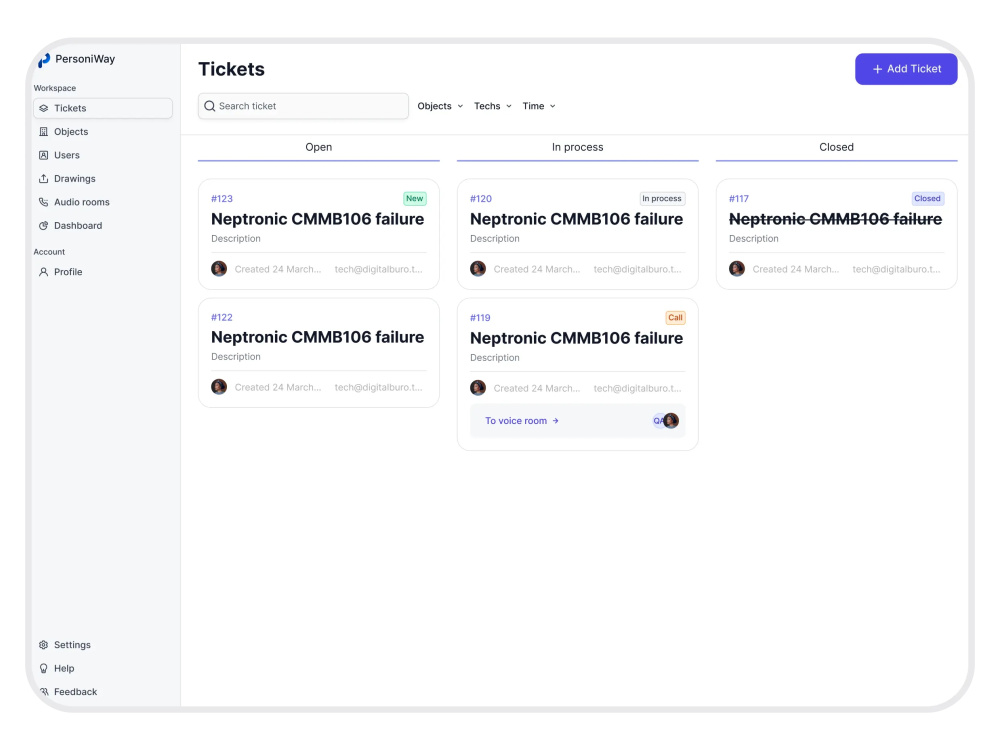Click the arrow after To voice room

tap(555, 421)
